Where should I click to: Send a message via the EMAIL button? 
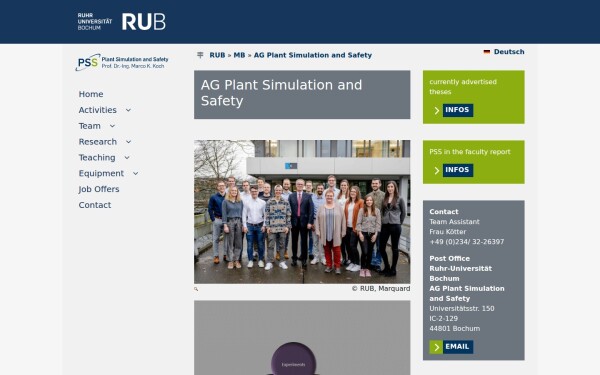[x=458, y=347]
